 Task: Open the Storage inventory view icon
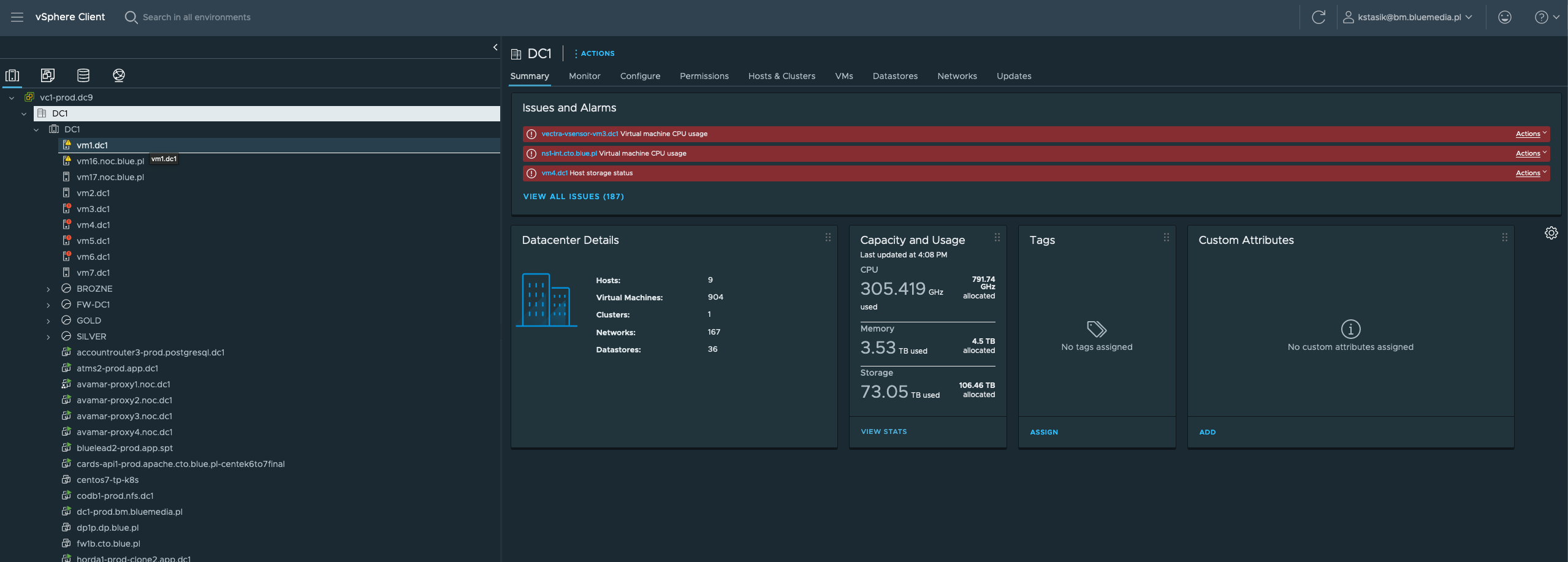tap(83, 75)
